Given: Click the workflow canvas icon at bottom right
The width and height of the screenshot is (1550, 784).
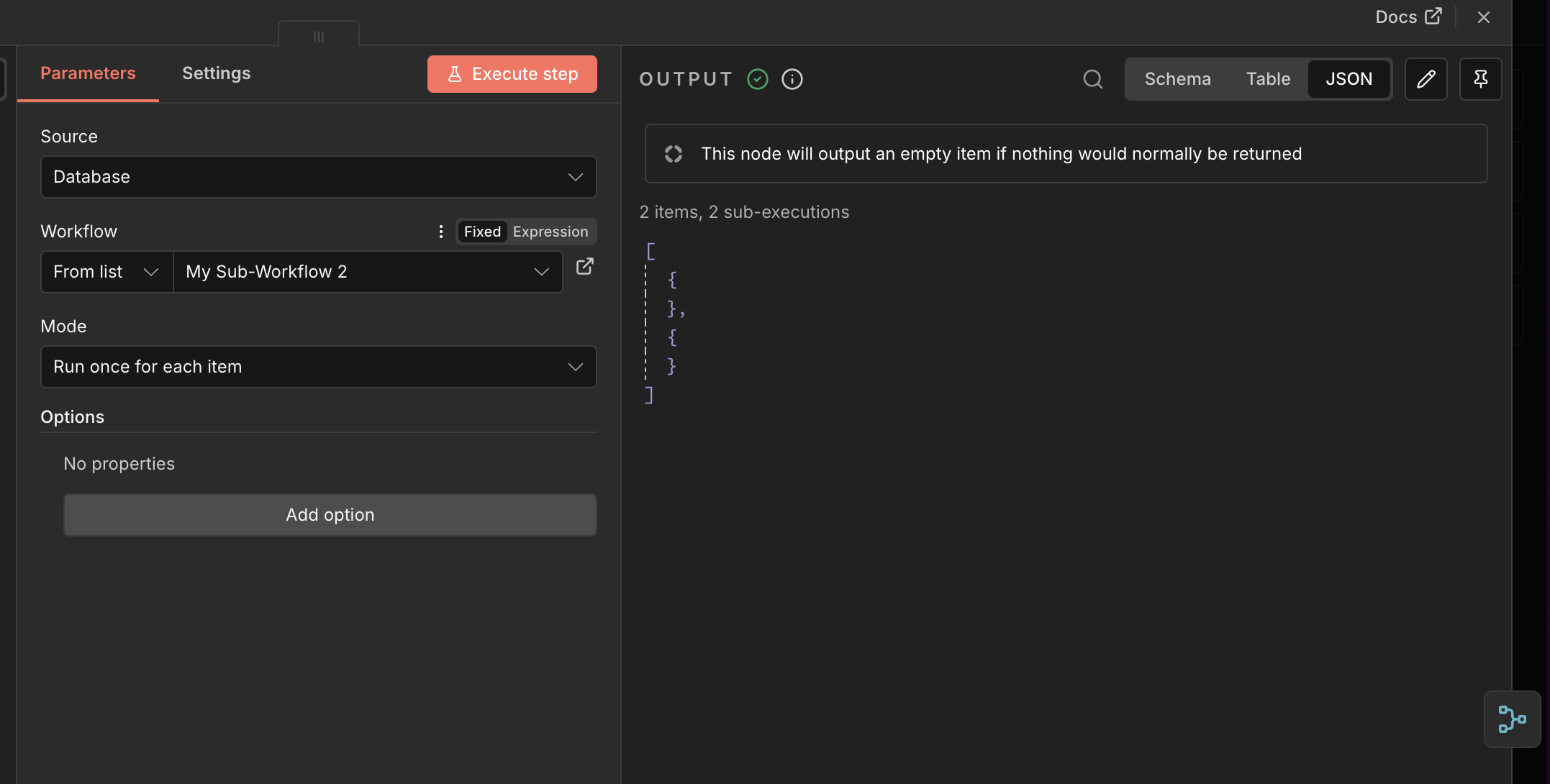Looking at the screenshot, I should pos(1512,719).
